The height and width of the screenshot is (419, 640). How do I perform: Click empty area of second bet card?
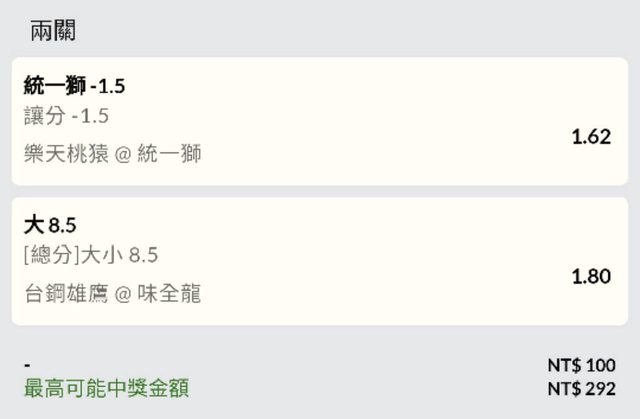point(380,260)
